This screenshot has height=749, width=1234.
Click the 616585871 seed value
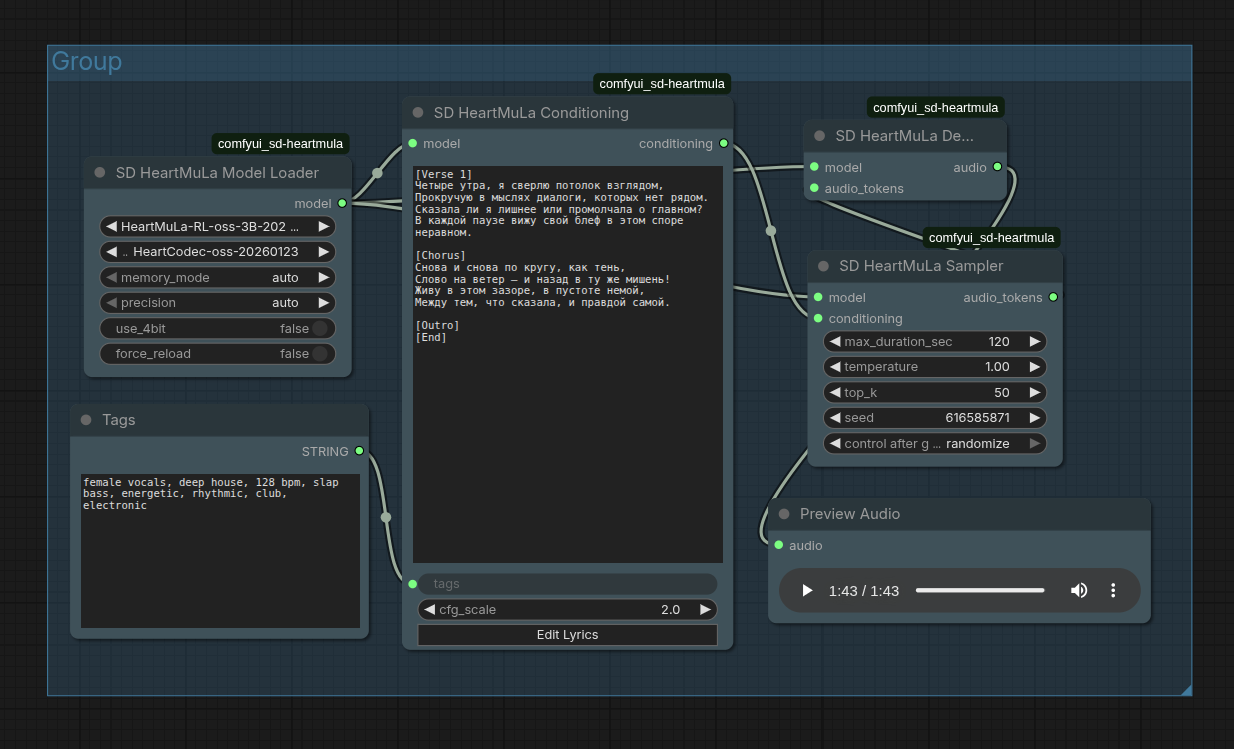pos(977,418)
